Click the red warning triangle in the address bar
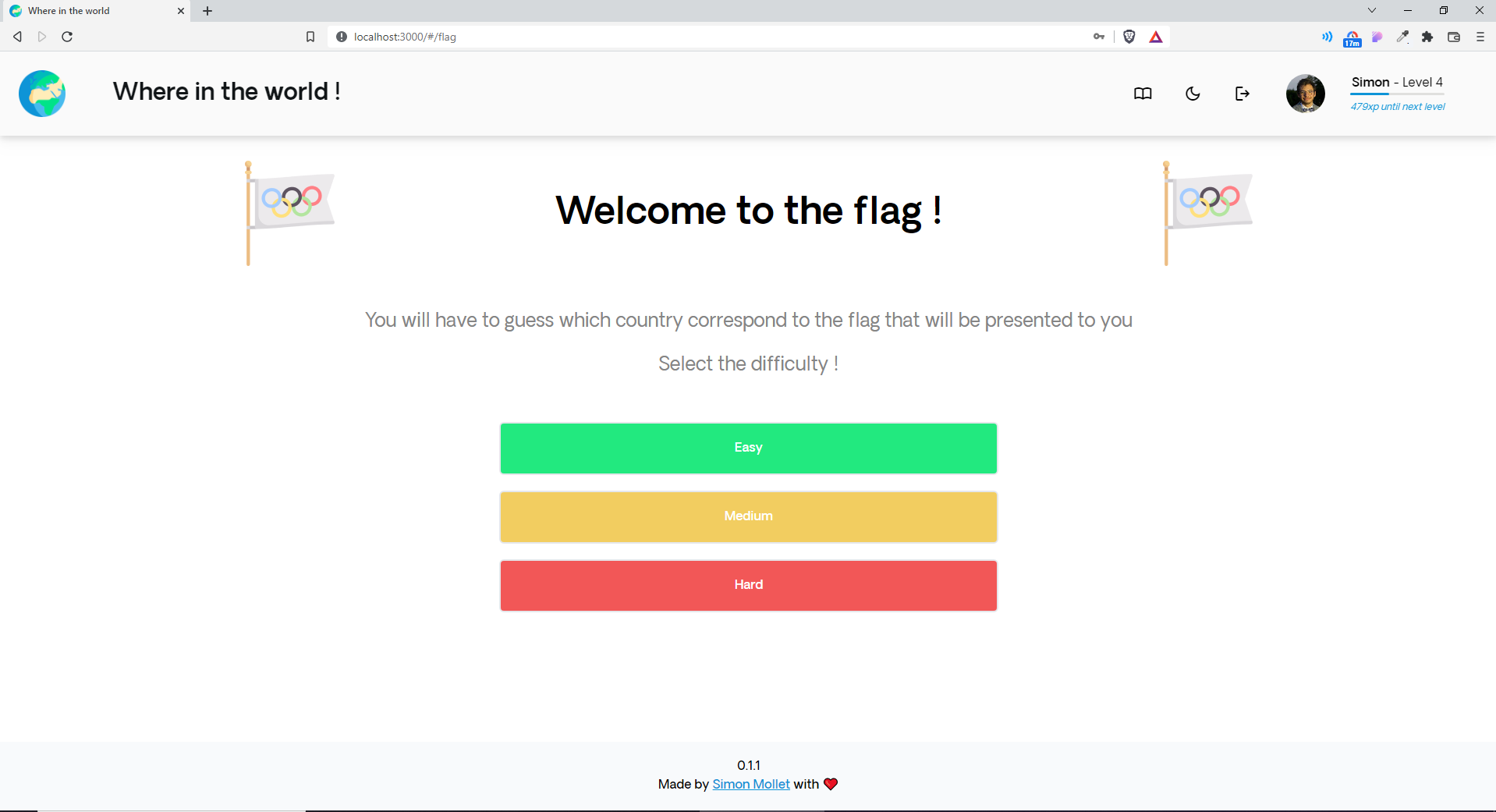The width and height of the screenshot is (1496, 812). pyautogui.click(x=1155, y=36)
